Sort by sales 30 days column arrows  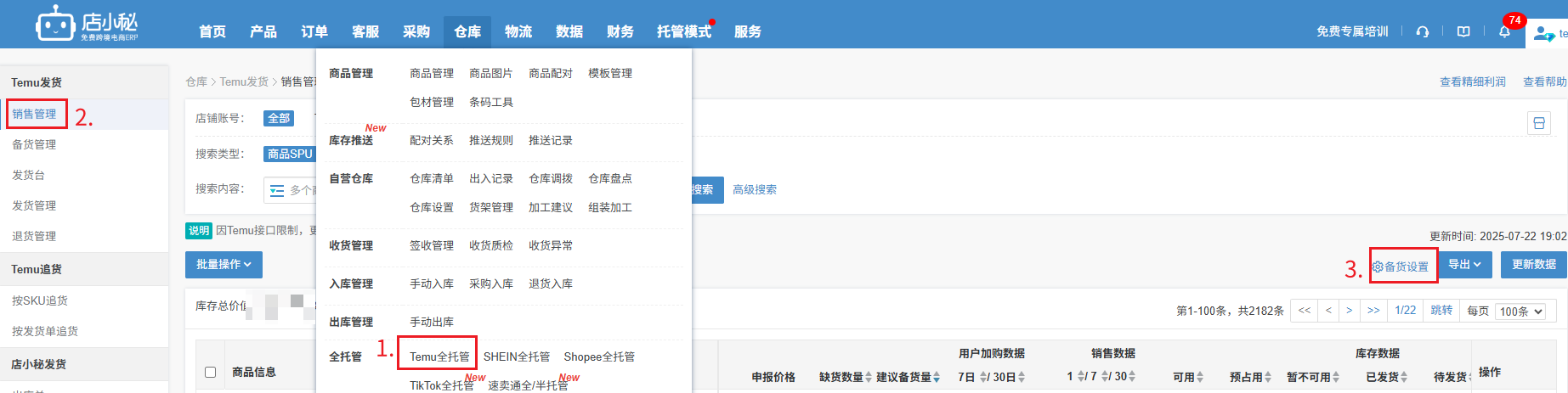(x=1132, y=376)
